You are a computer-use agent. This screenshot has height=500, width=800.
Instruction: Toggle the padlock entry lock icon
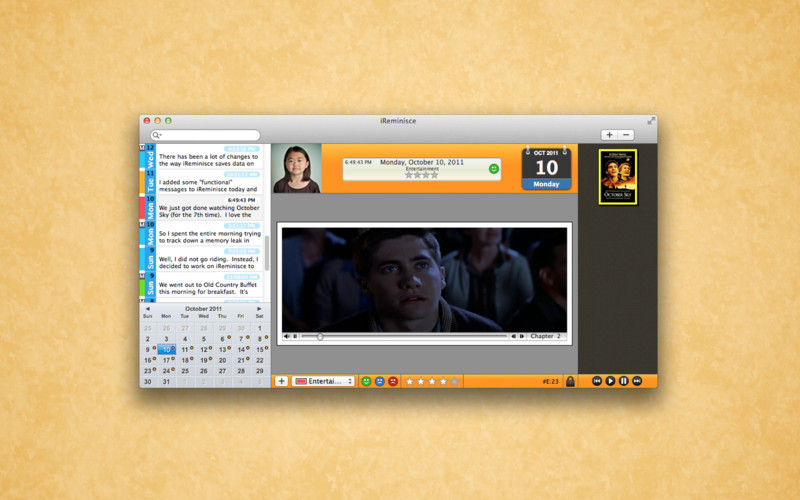[570, 381]
